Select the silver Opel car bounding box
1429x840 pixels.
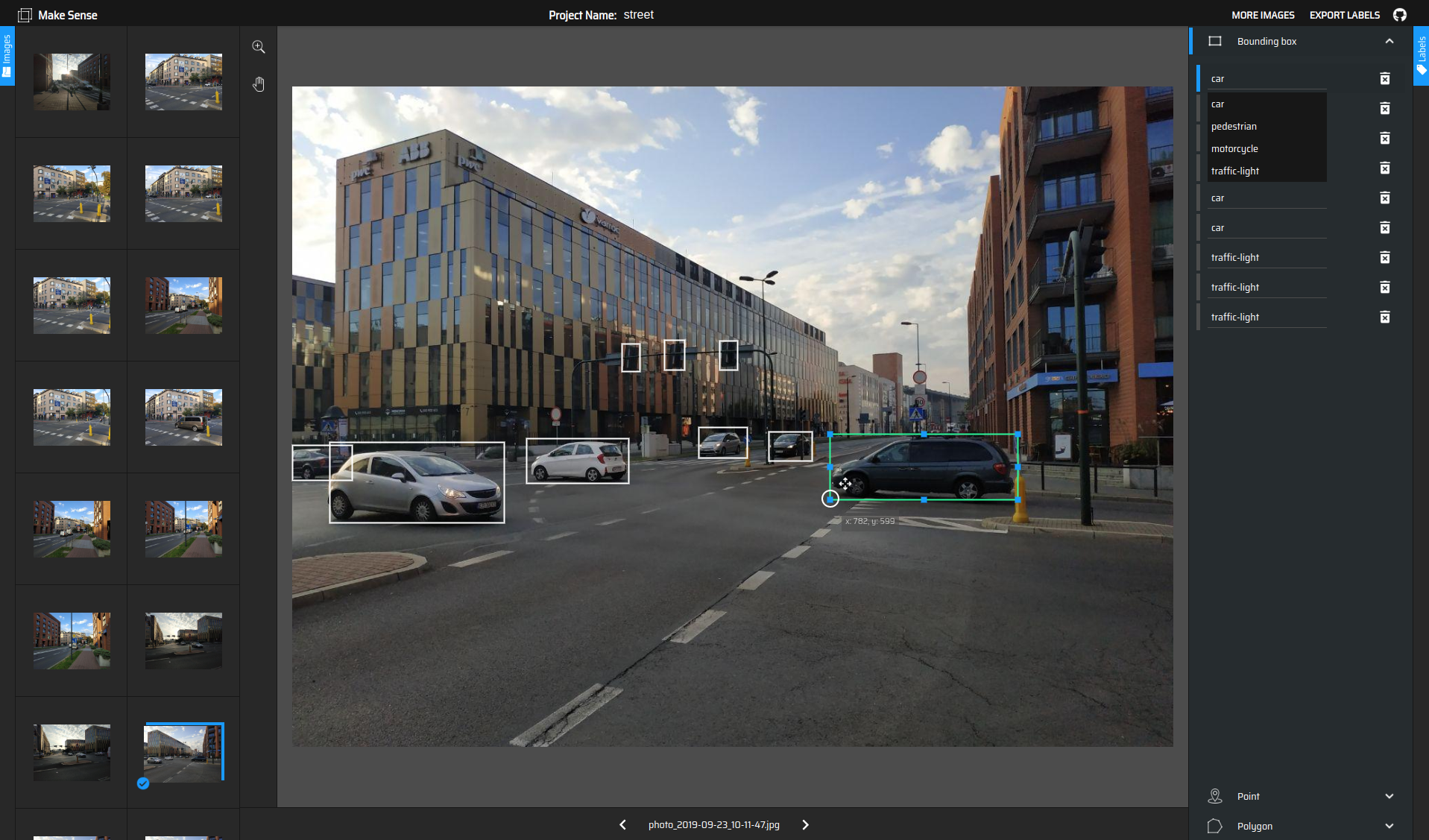[417, 482]
